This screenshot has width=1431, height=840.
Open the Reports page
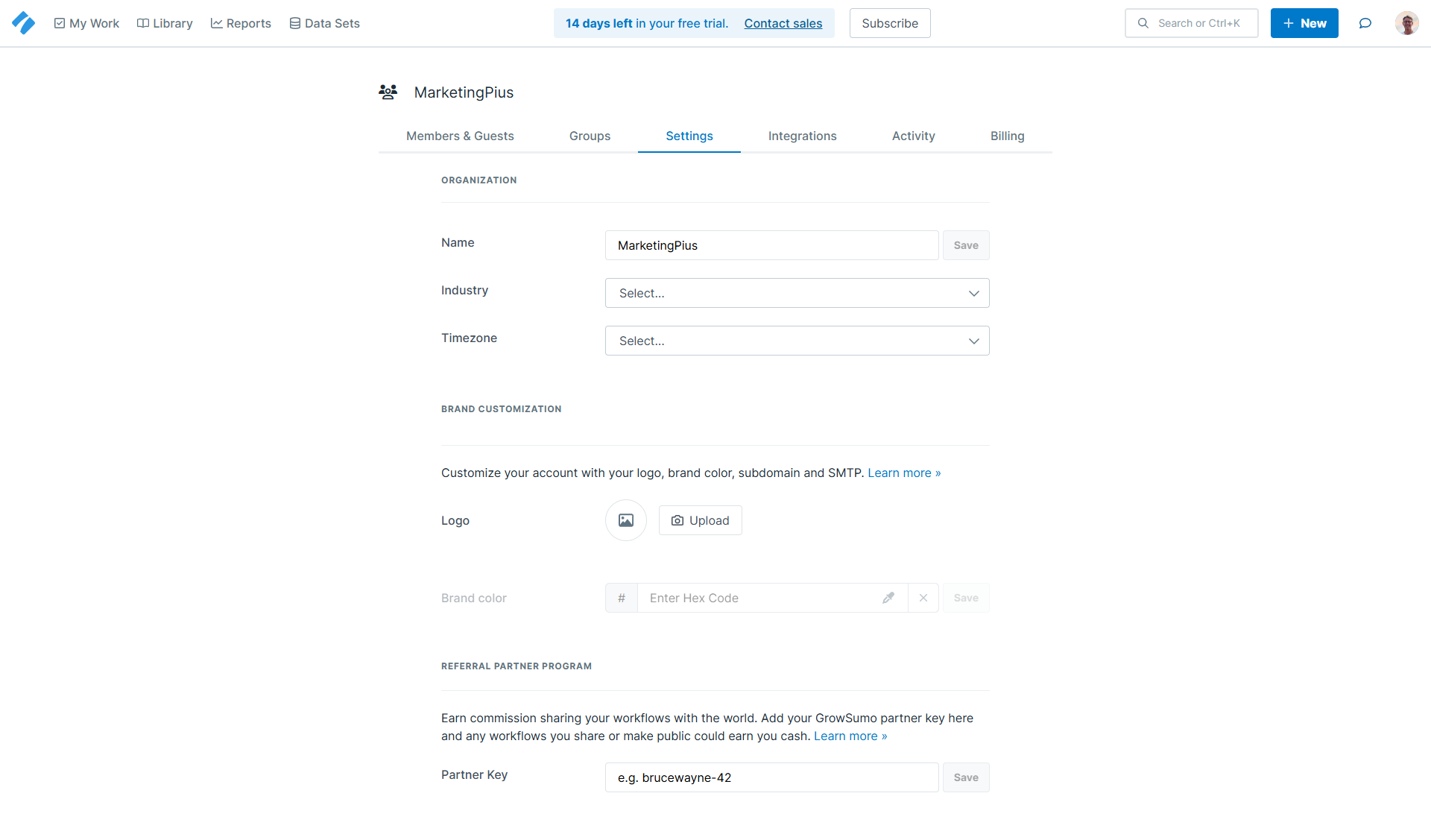[241, 23]
